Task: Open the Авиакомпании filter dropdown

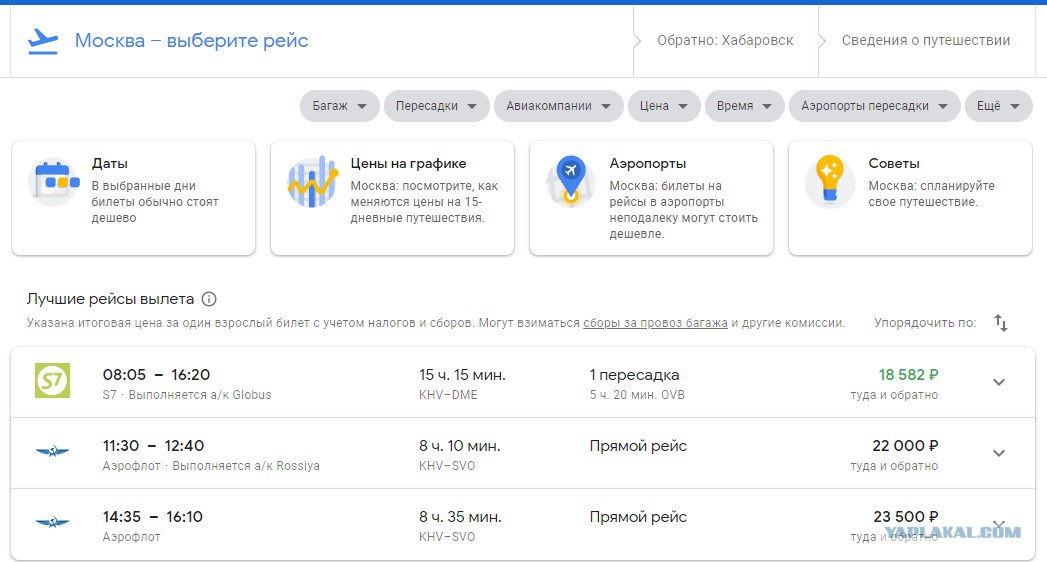Action: coord(558,106)
